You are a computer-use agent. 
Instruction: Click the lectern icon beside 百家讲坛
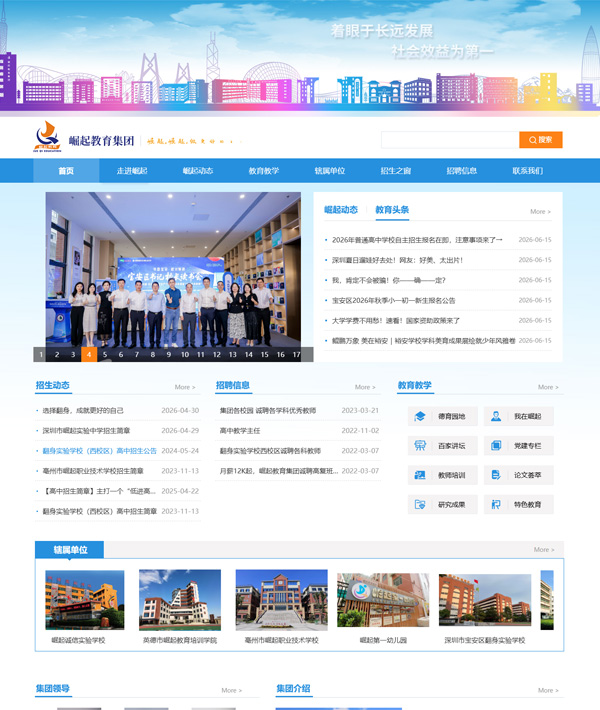pyautogui.click(x=420, y=446)
